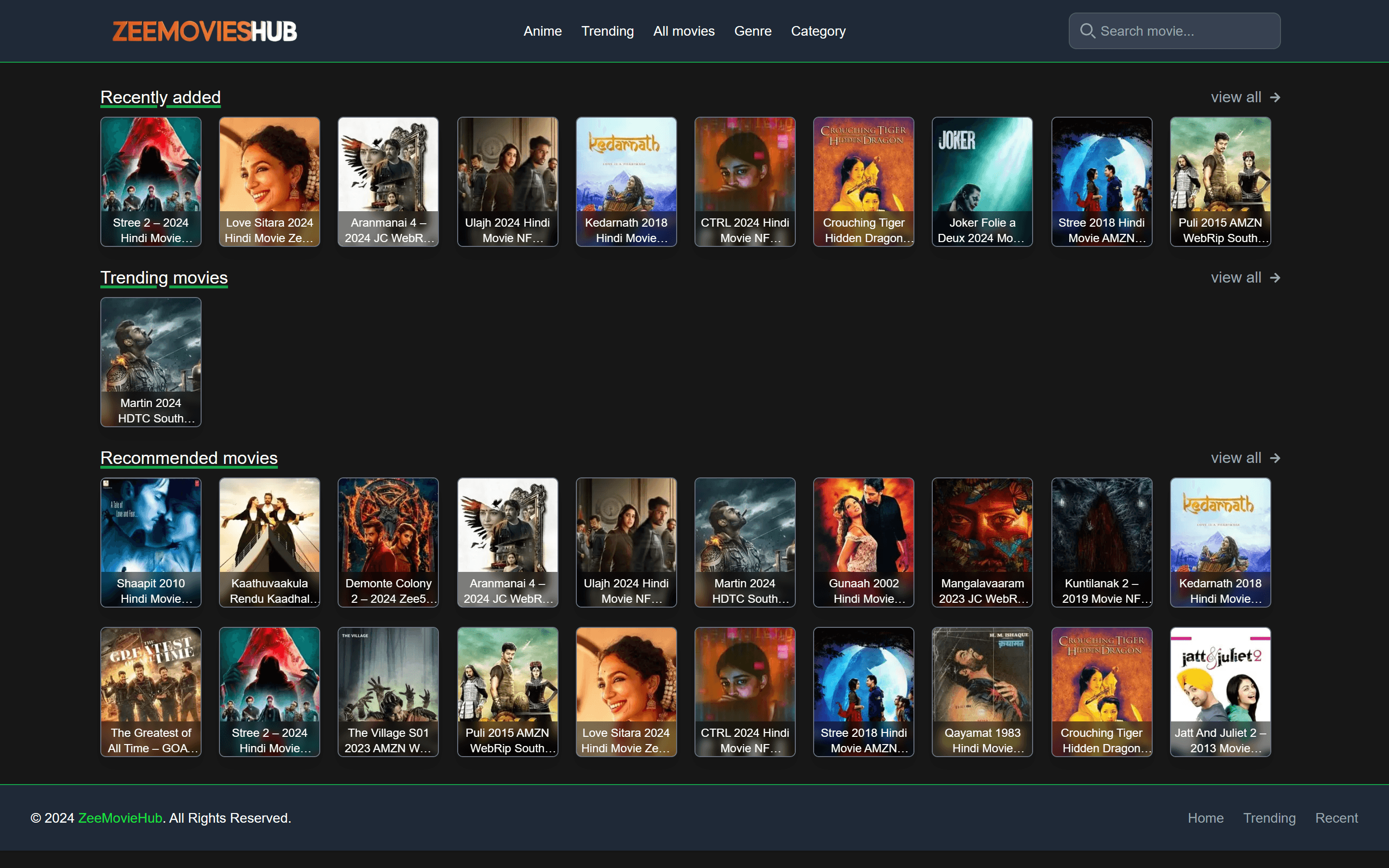Click the search magnifier icon
The width and height of the screenshot is (1389, 868).
point(1088,30)
